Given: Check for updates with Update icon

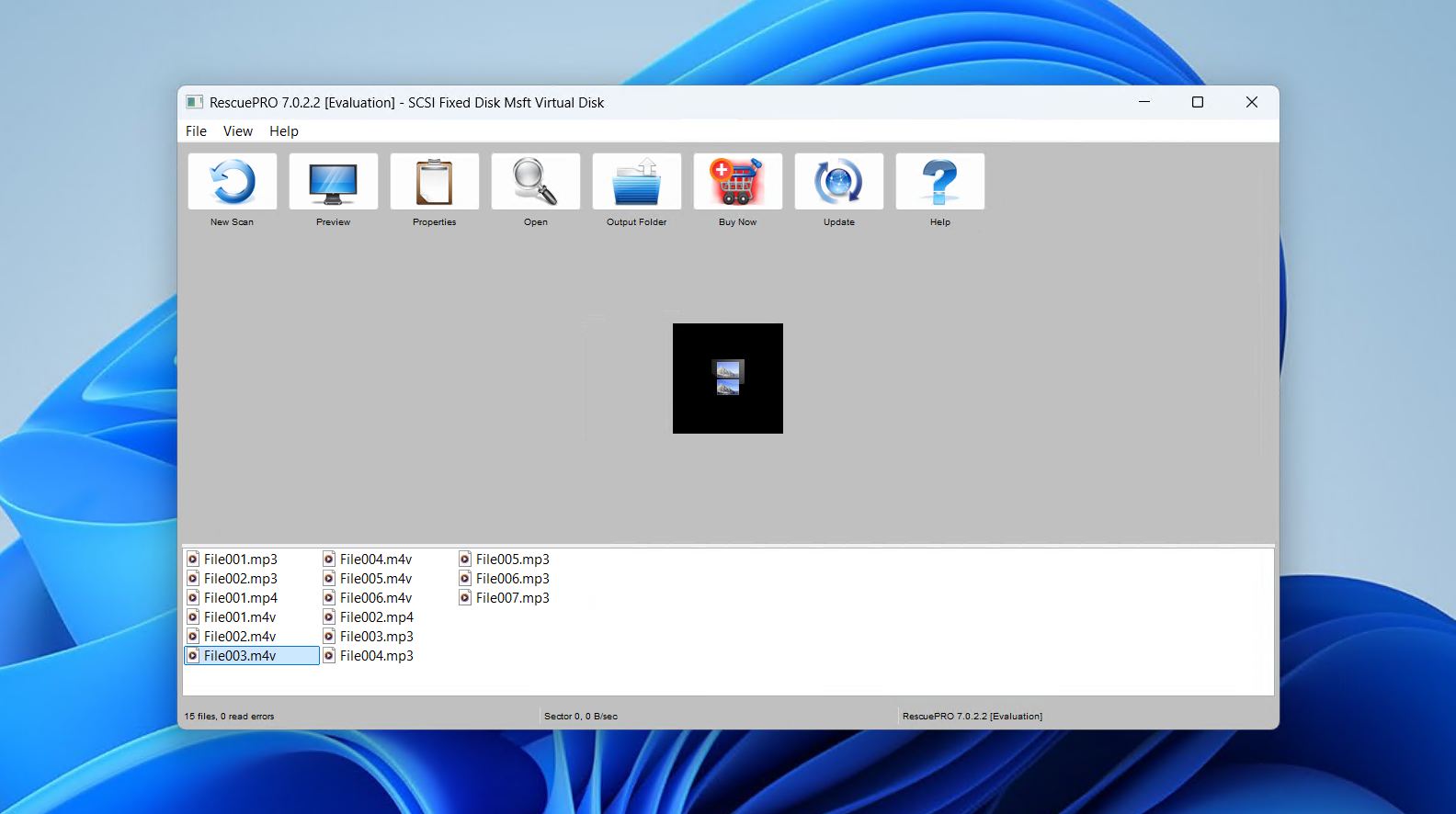Looking at the screenshot, I should point(838,182).
